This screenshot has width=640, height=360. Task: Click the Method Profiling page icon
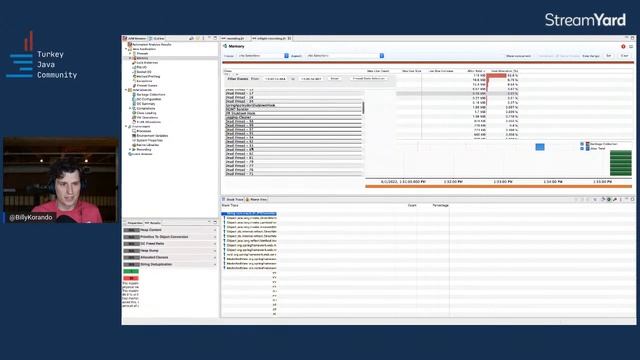(134, 76)
